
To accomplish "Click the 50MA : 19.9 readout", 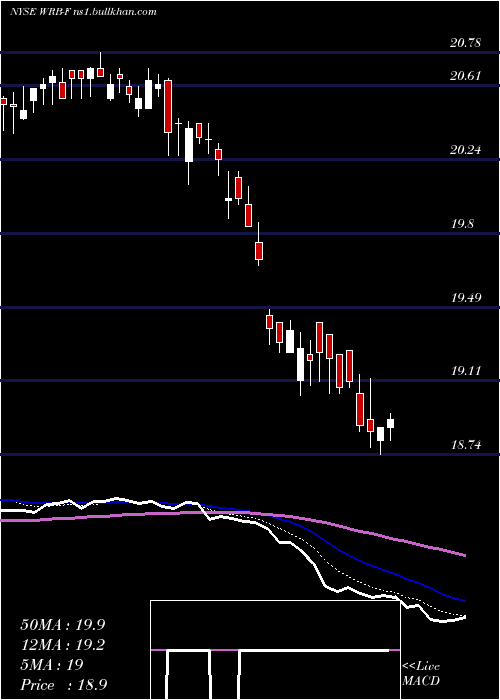I will tap(63, 625).
